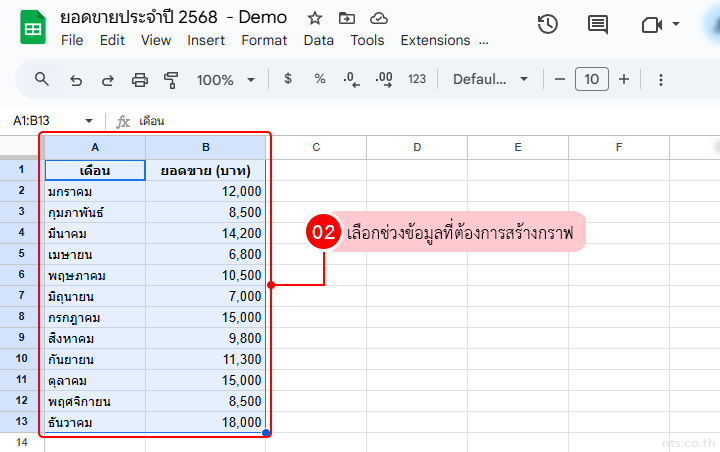
Task: Decrease decimal places
Action: click(x=351, y=79)
